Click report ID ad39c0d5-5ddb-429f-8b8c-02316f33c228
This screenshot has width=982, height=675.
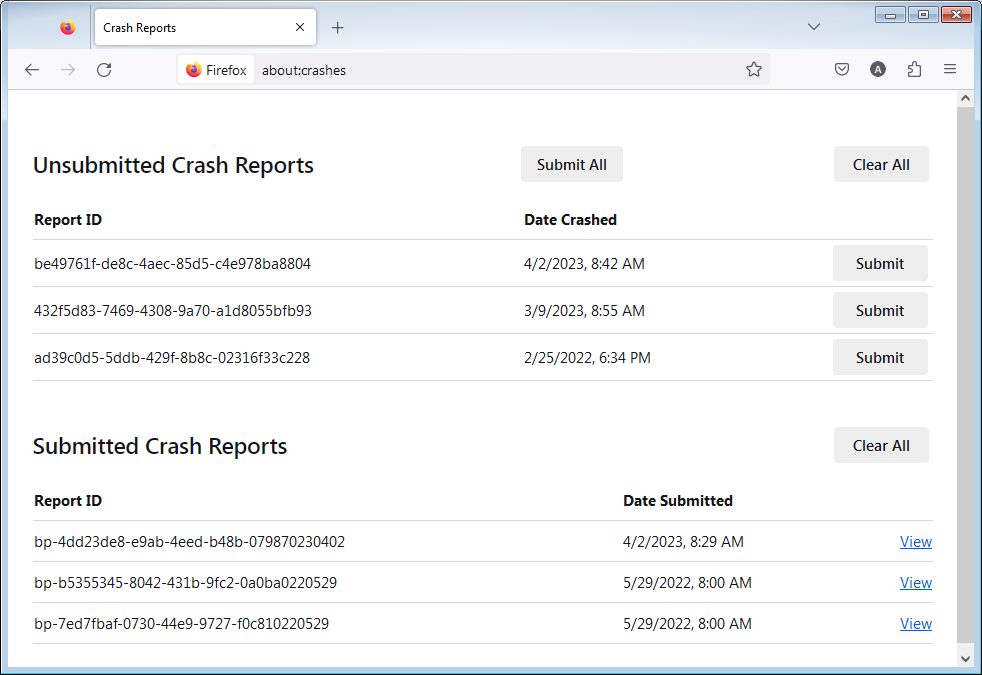pos(172,358)
